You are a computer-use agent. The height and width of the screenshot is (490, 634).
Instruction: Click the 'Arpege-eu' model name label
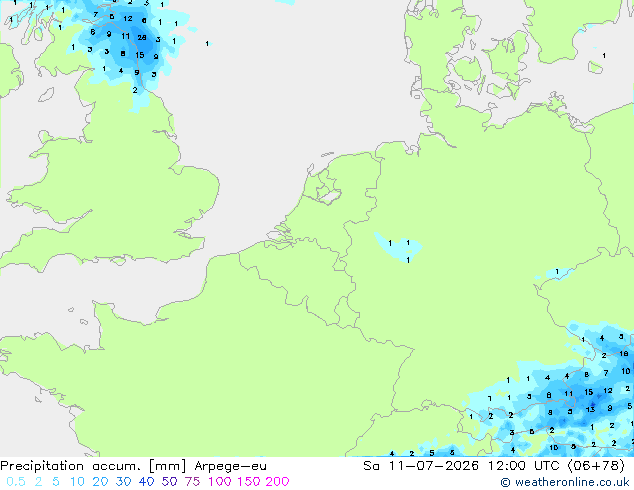click(230, 466)
